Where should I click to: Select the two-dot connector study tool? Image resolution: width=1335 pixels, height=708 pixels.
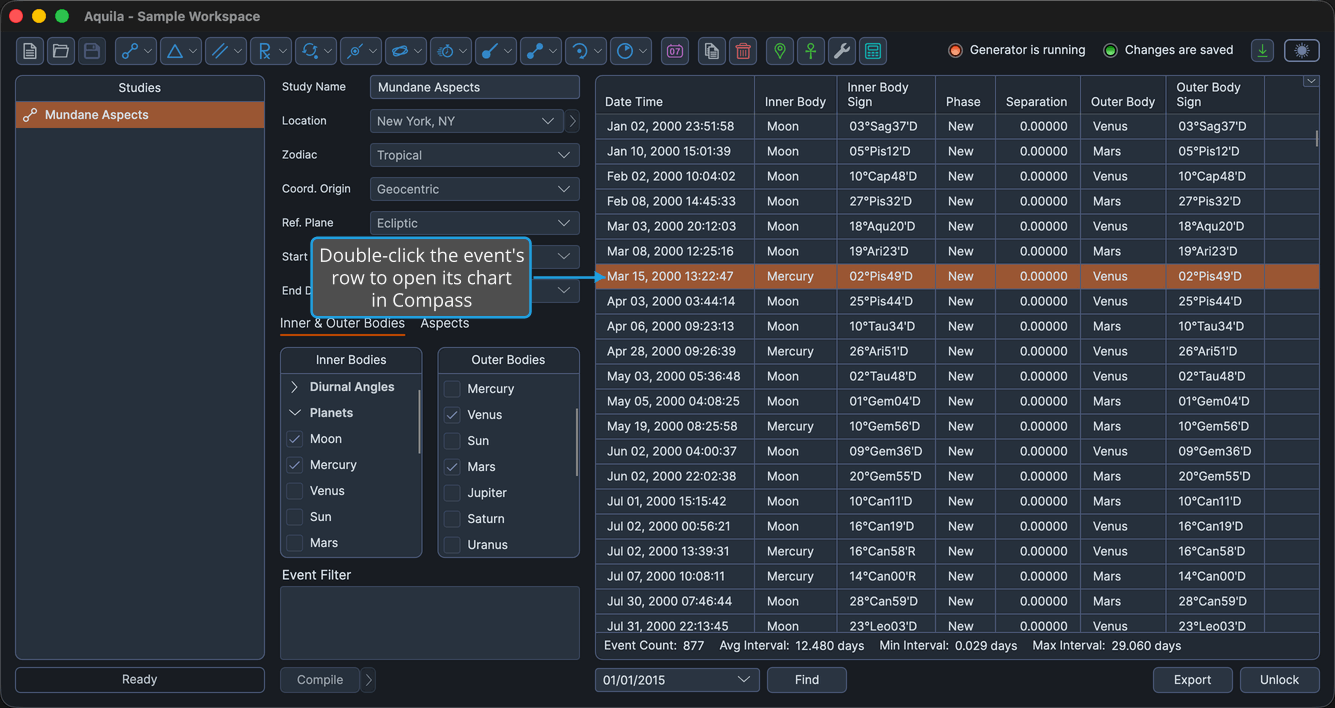[541, 51]
